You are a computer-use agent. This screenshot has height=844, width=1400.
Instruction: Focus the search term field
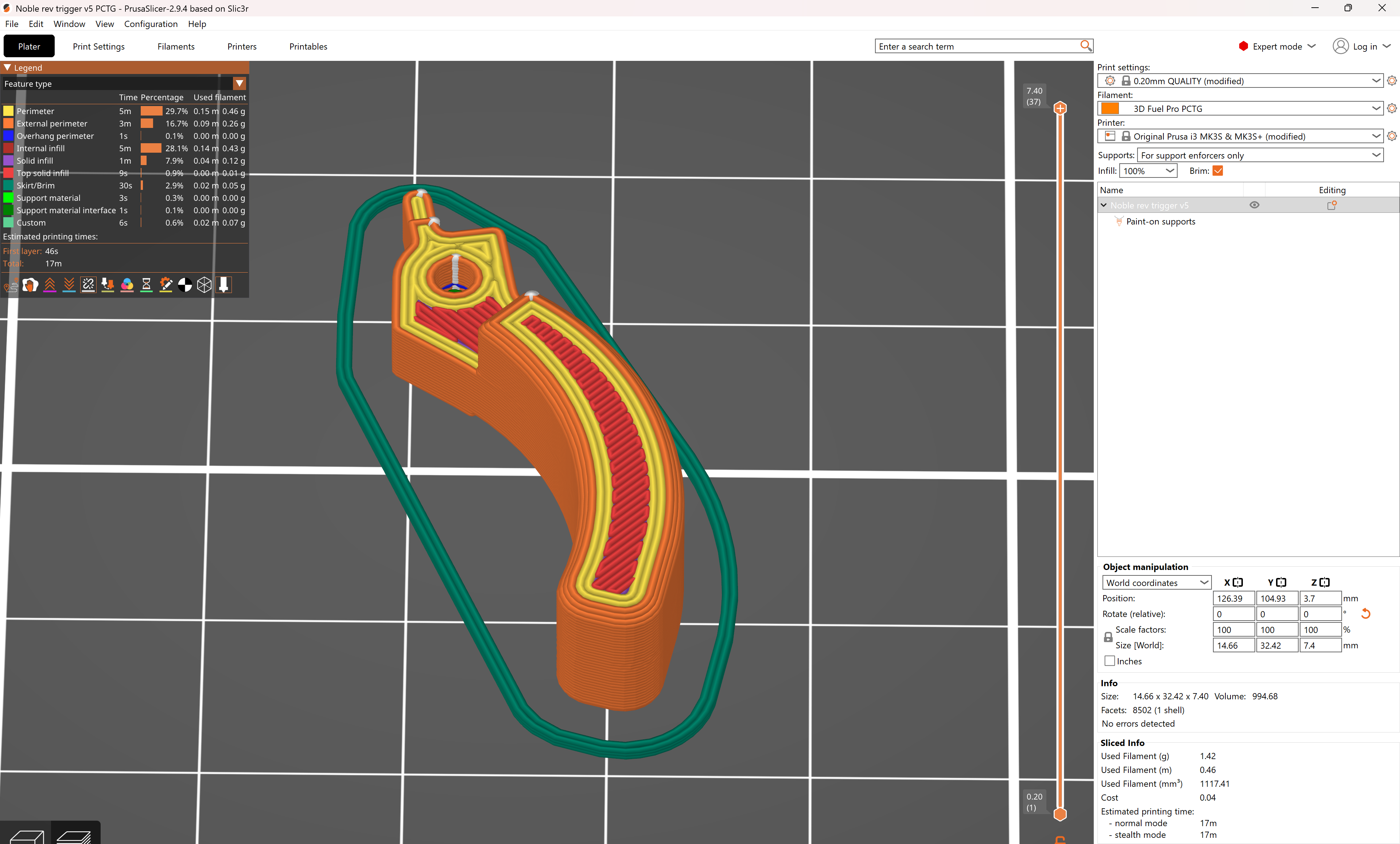point(977,47)
